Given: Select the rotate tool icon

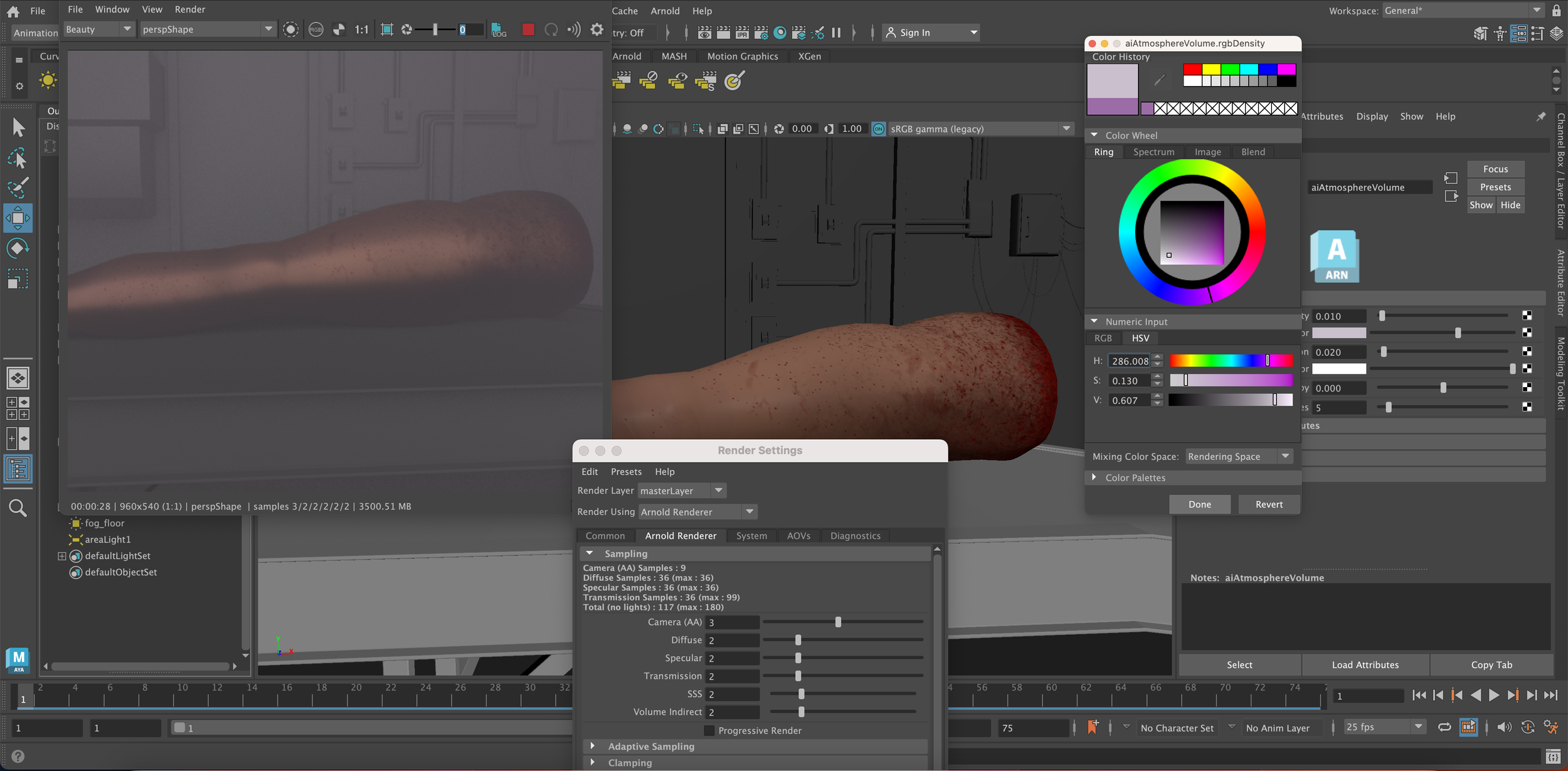Looking at the screenshot, I should [x=18, y=248].
